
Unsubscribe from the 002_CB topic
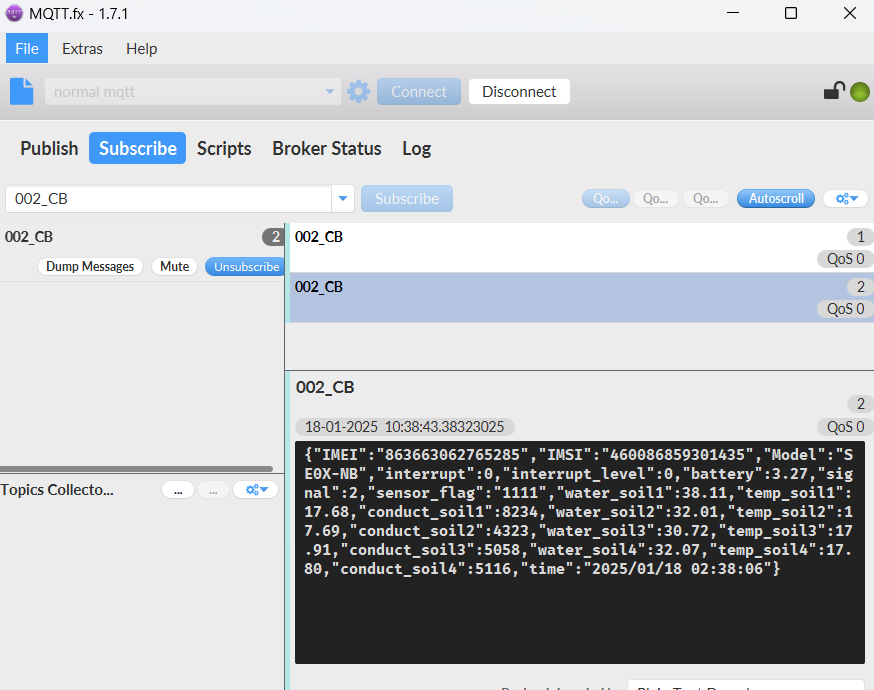tap(246, 266)
